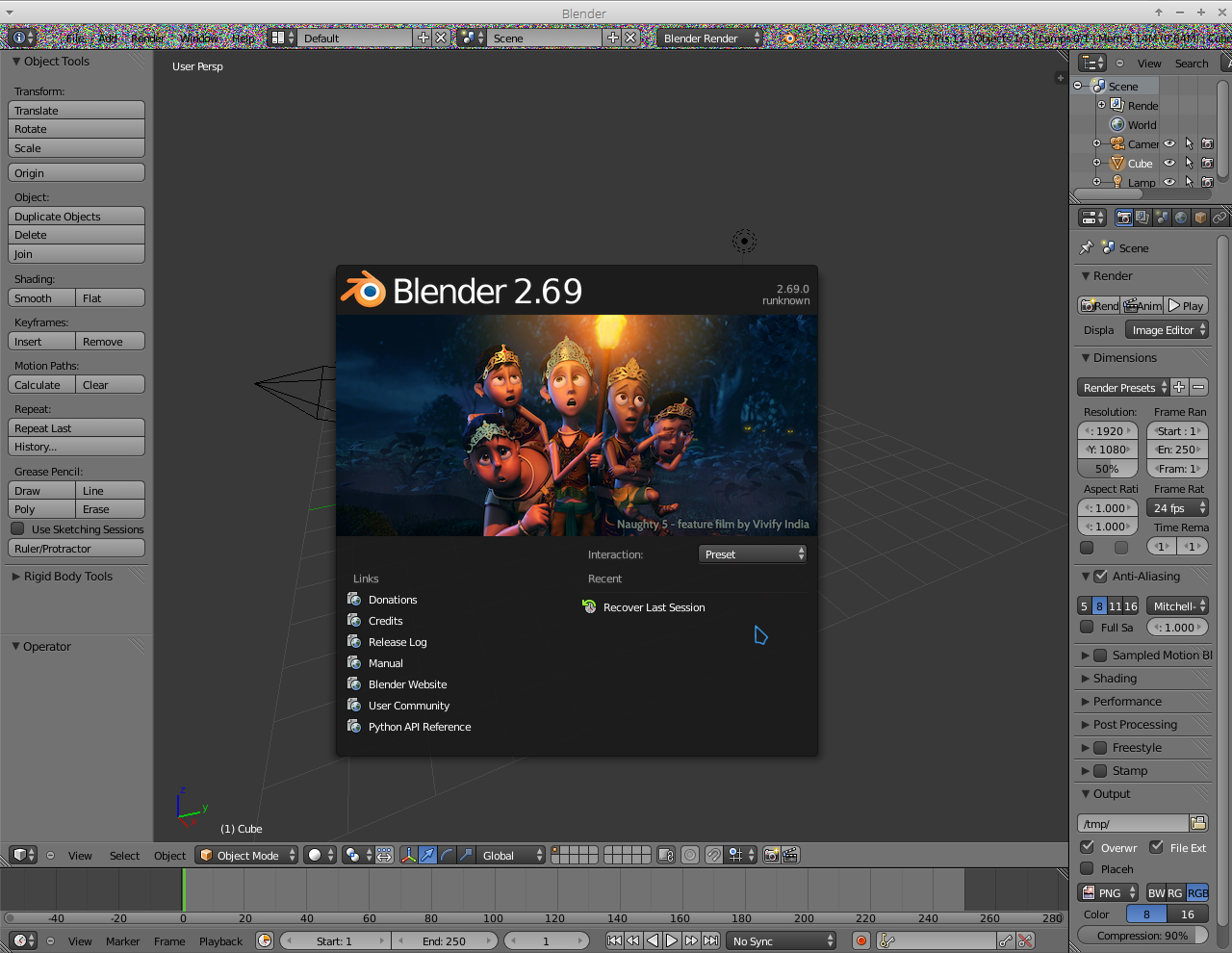This screenshot has width=1232, height=953.
Task: Click the delete keyframes icon in timeline
Action: 1025,940
